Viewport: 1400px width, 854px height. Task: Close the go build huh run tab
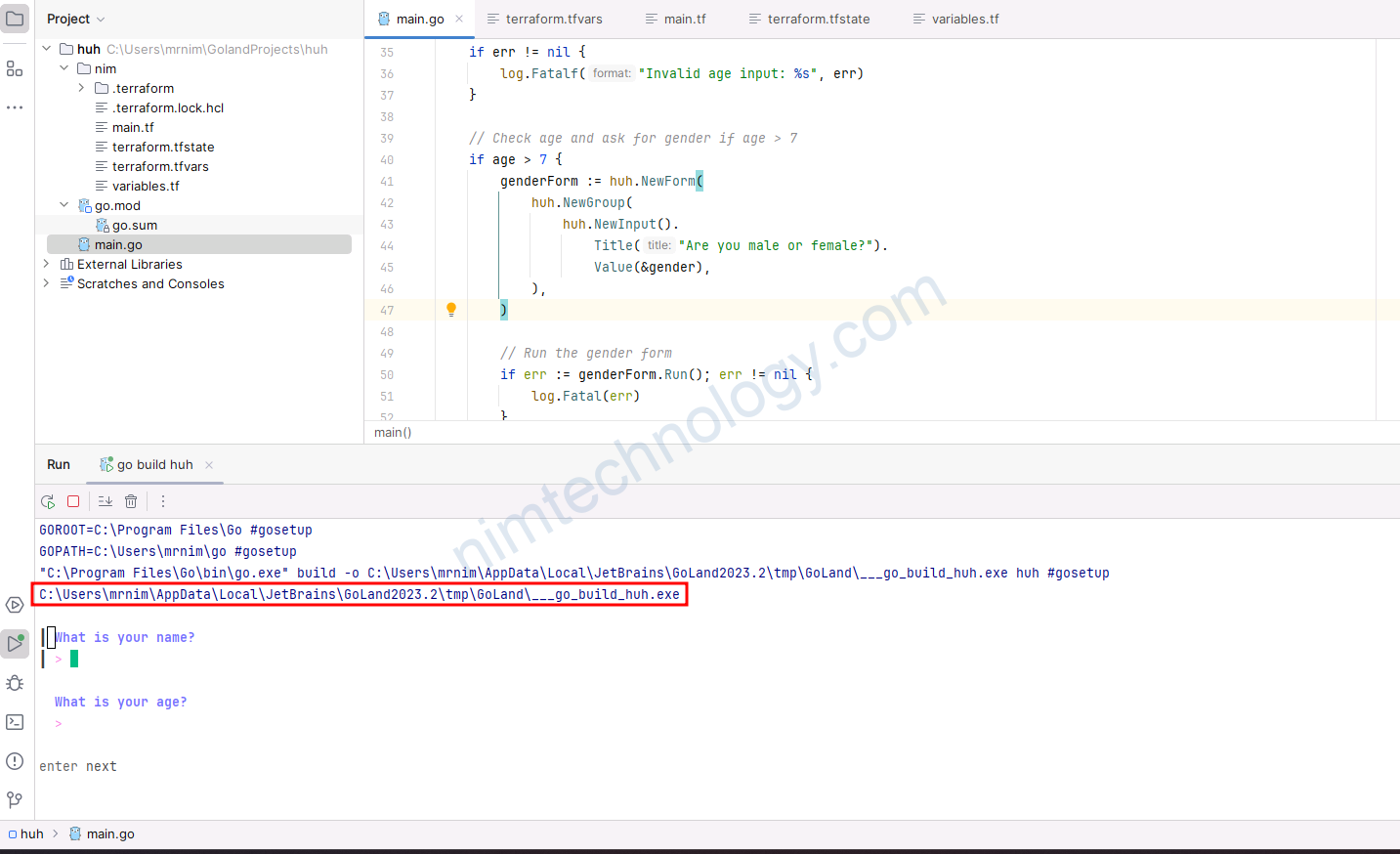209,465
